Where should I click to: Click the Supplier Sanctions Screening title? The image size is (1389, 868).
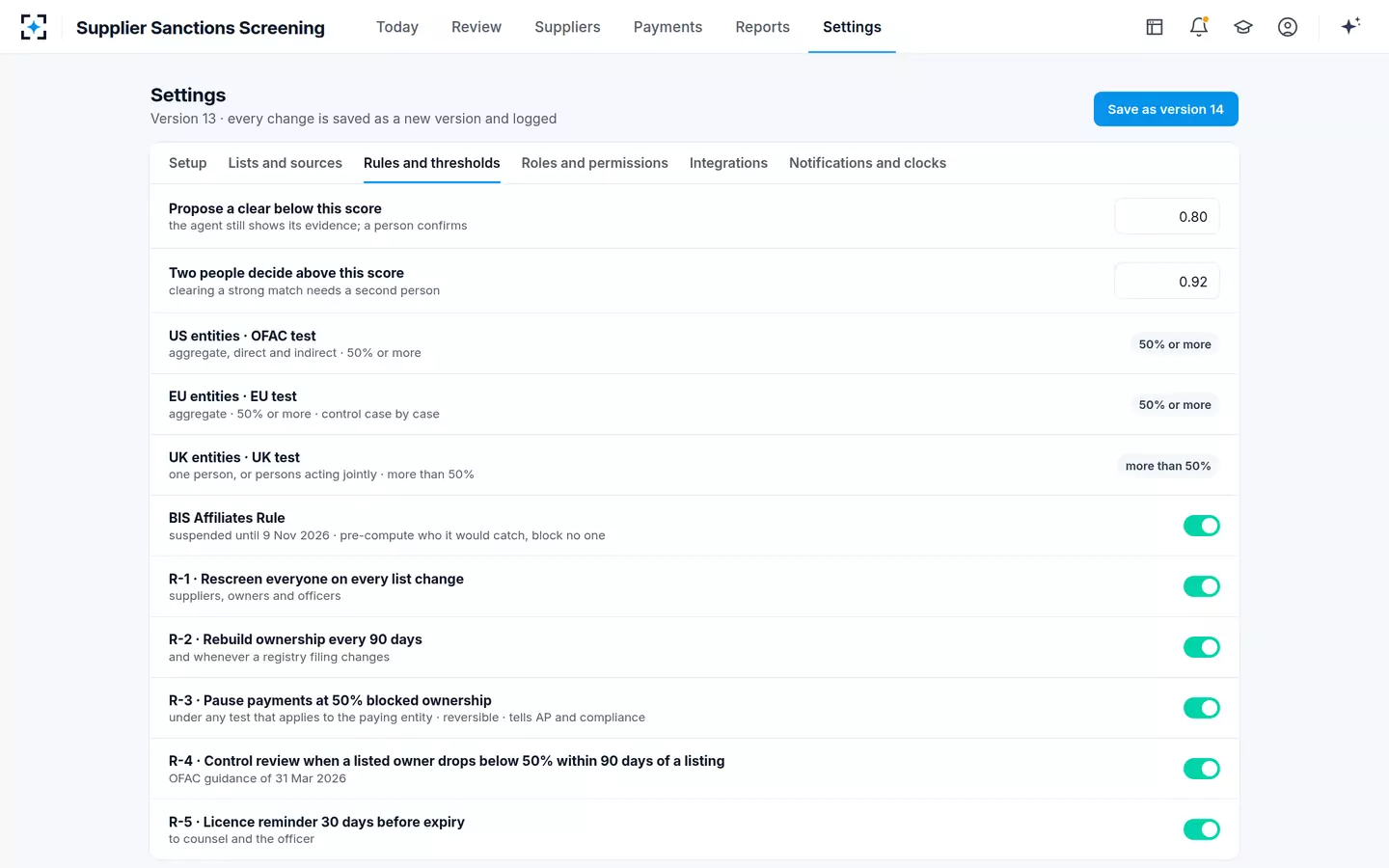point(201,27)
